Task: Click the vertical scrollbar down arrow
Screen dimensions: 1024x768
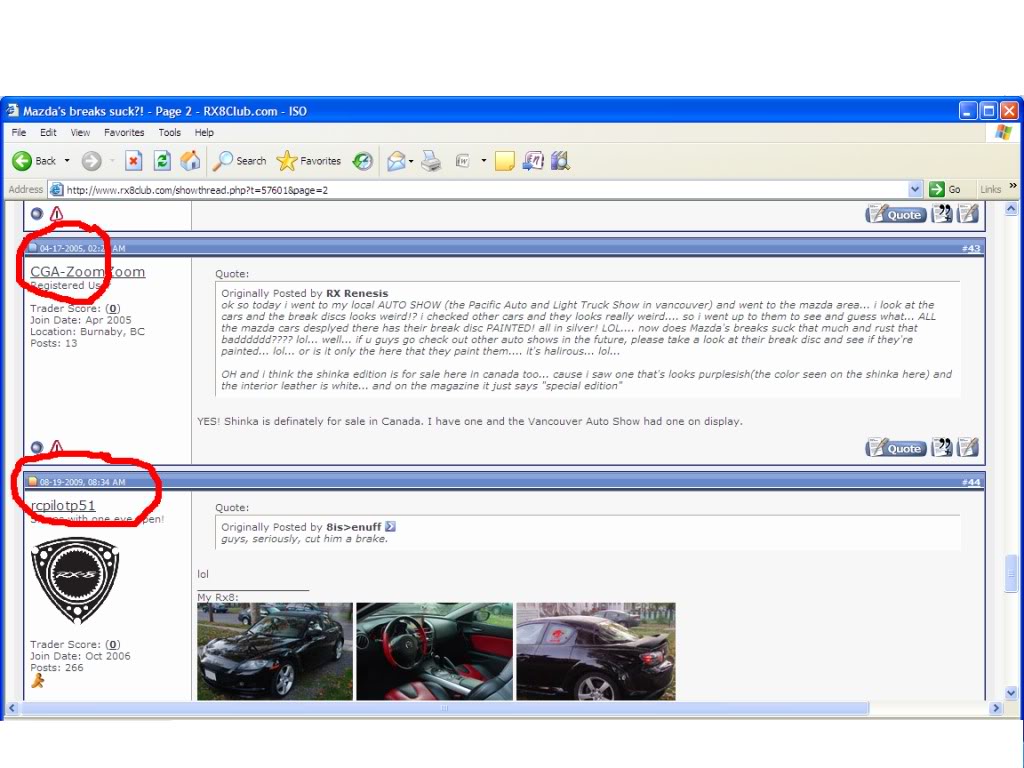Action: click(x=1011, y=693)
